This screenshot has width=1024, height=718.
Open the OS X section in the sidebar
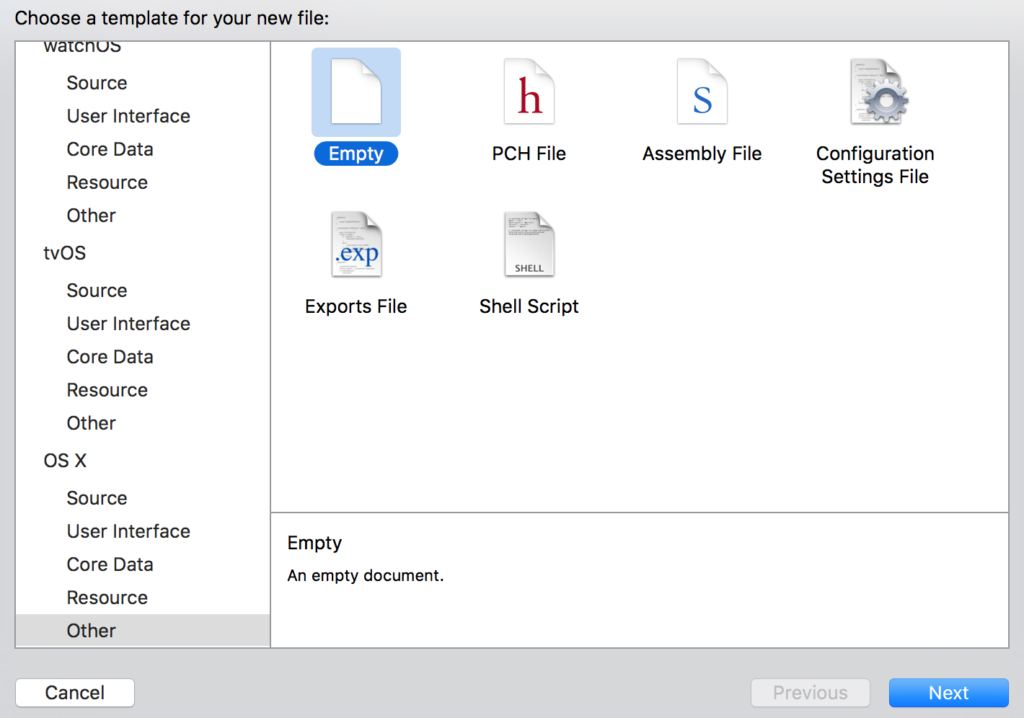(63, 460)
